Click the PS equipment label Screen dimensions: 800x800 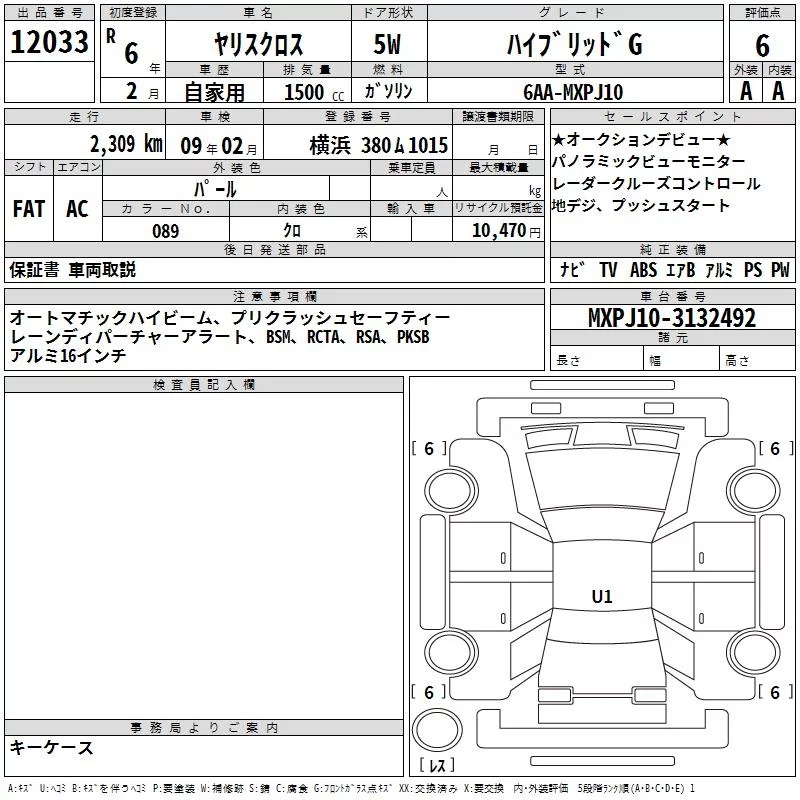[753, 269]
